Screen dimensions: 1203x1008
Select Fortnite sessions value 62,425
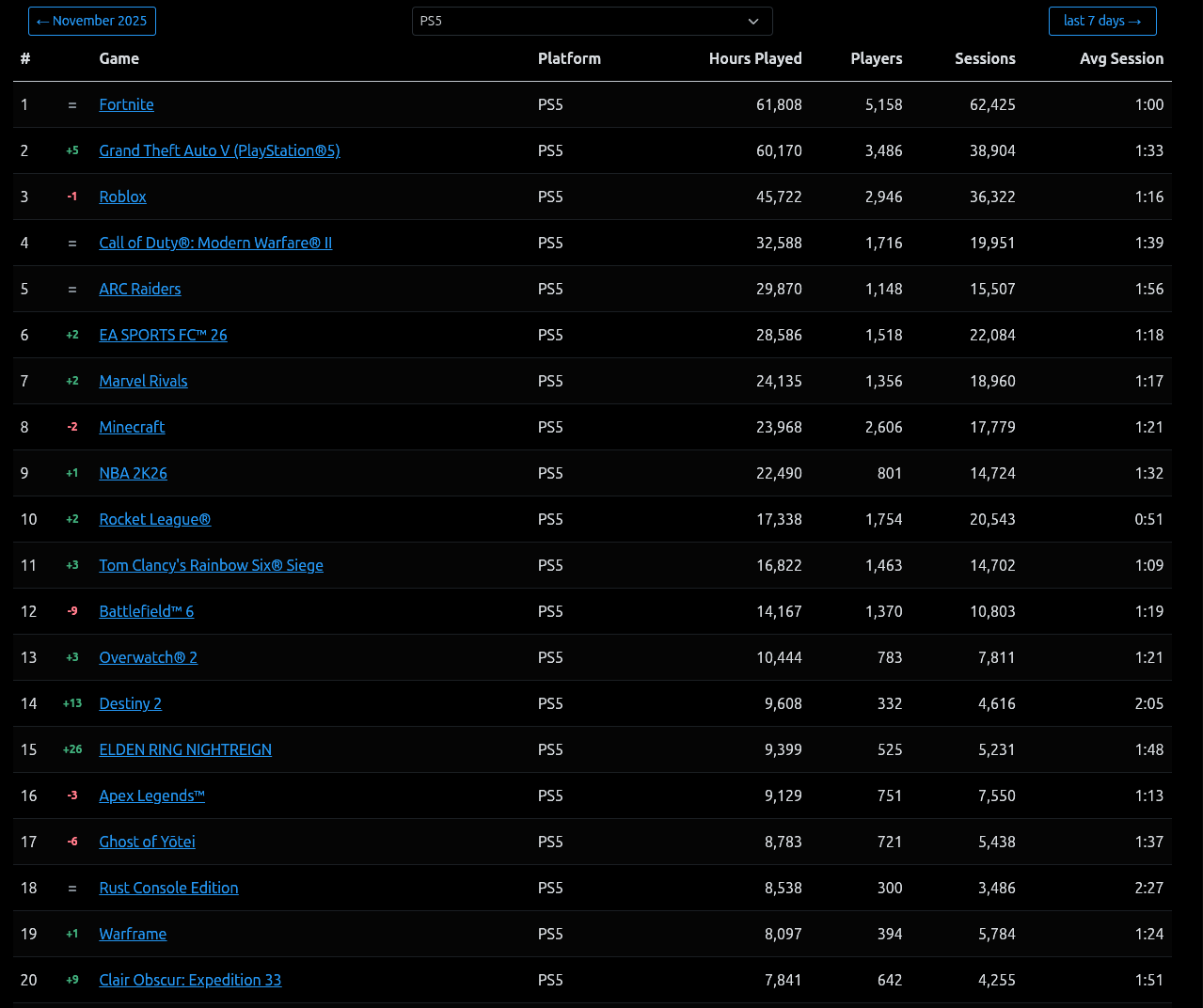point(992,104)
